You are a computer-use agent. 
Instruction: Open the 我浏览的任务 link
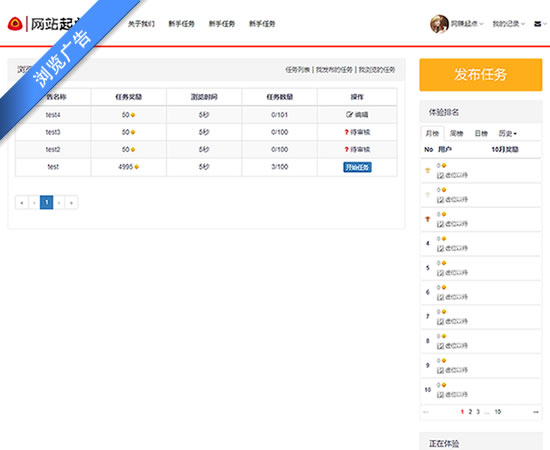pyautogui.click(x=377, y=69)
